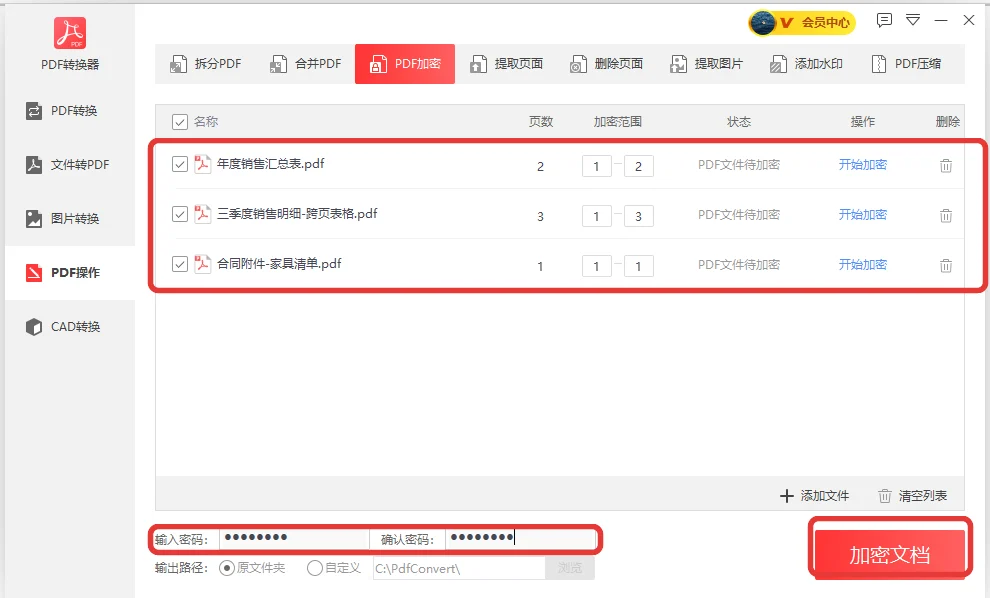Edit end page field for 年度销售汇总表.pdf

tap(638, 166)
